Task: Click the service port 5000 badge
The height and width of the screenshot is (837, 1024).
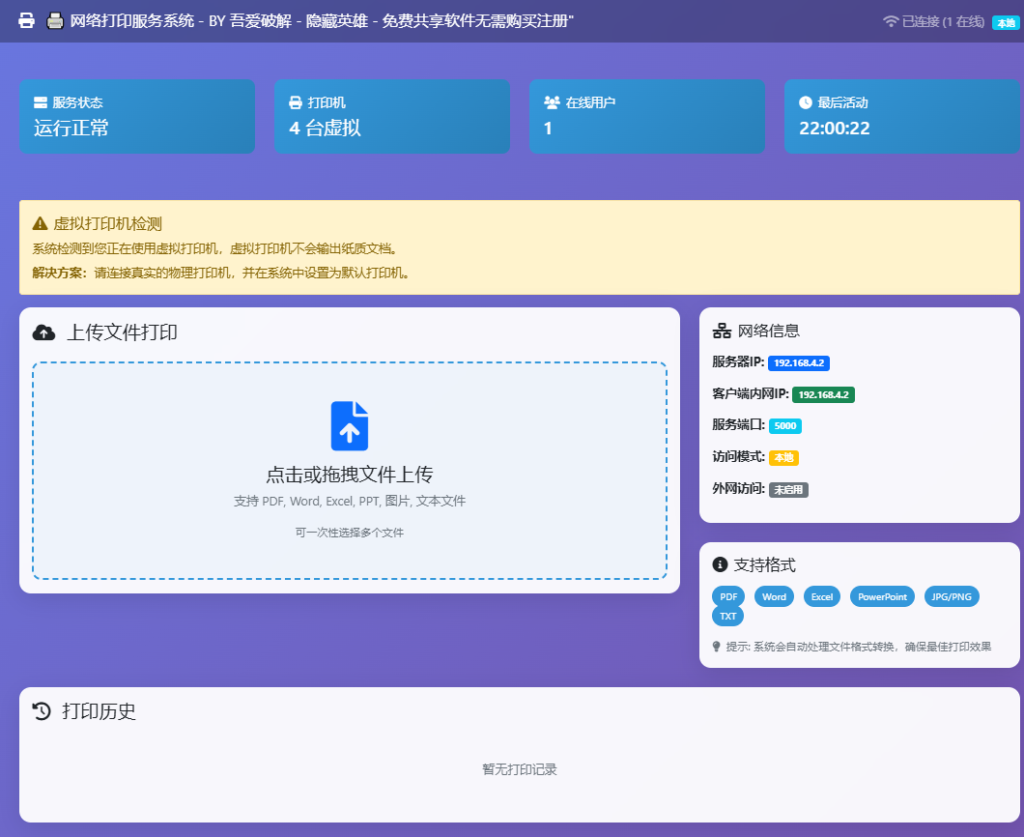Action: (x=785, y=426)
